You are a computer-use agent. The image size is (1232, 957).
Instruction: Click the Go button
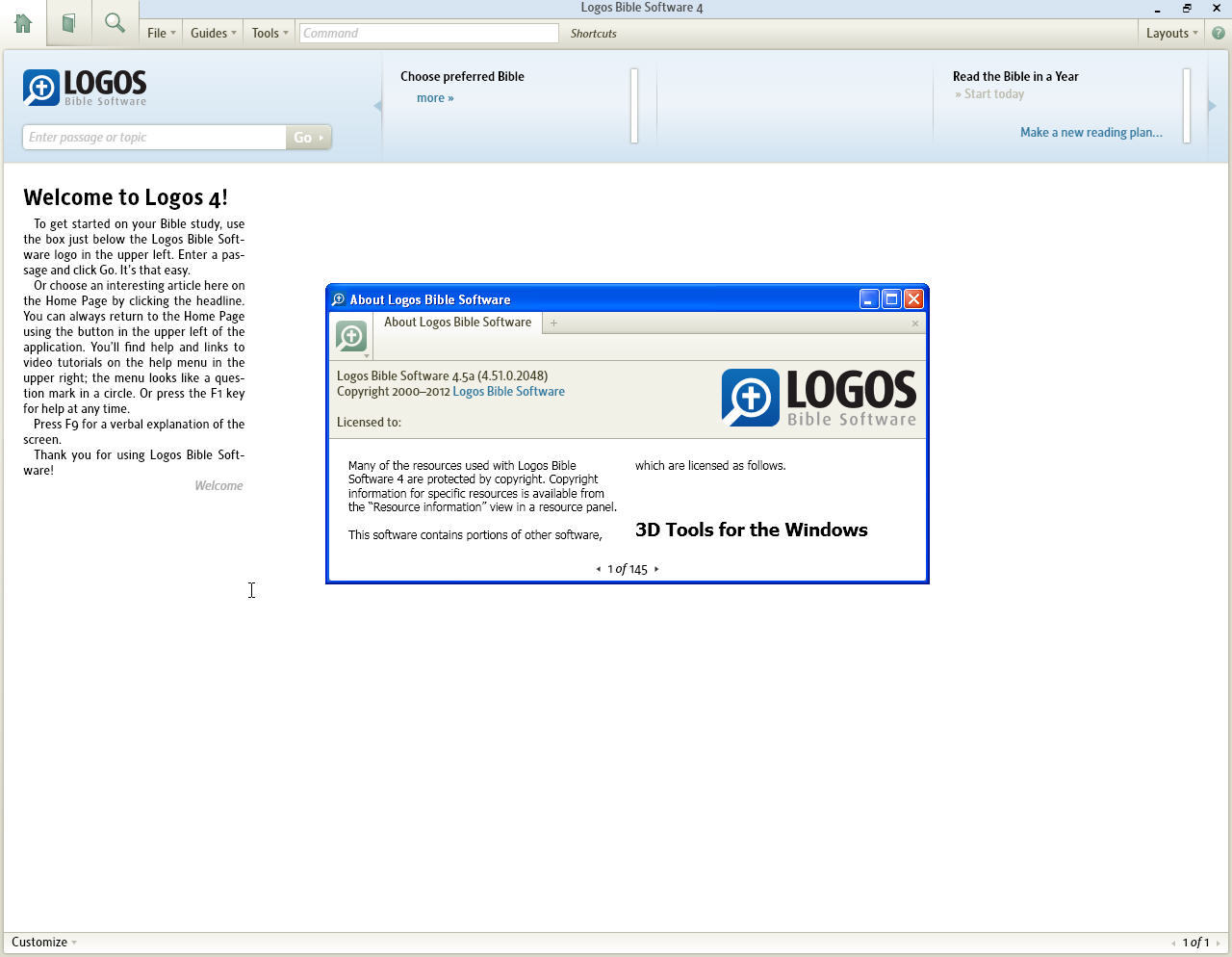pos(308,137)
